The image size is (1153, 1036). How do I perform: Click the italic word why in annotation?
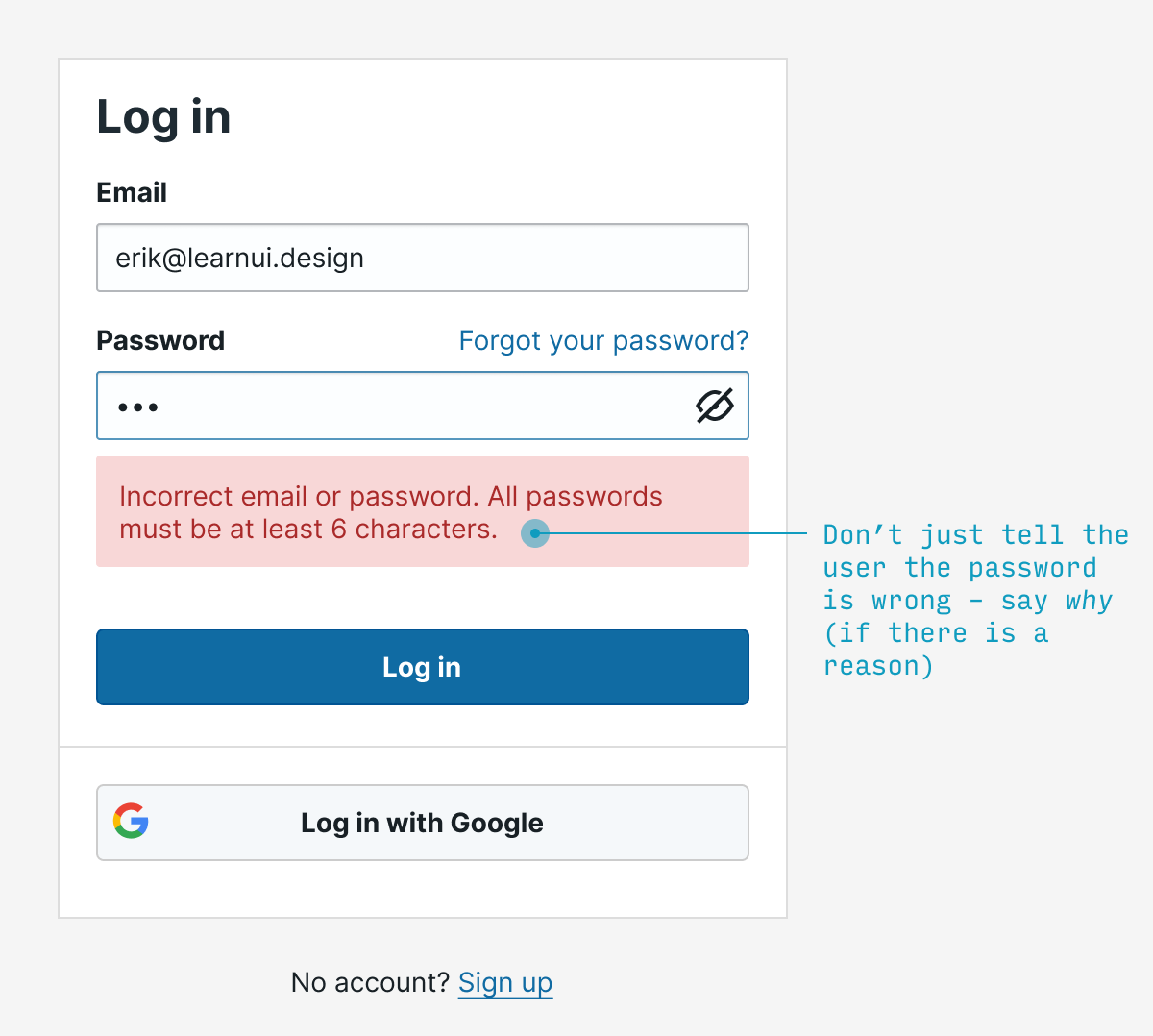click(x=1089, y=601)
